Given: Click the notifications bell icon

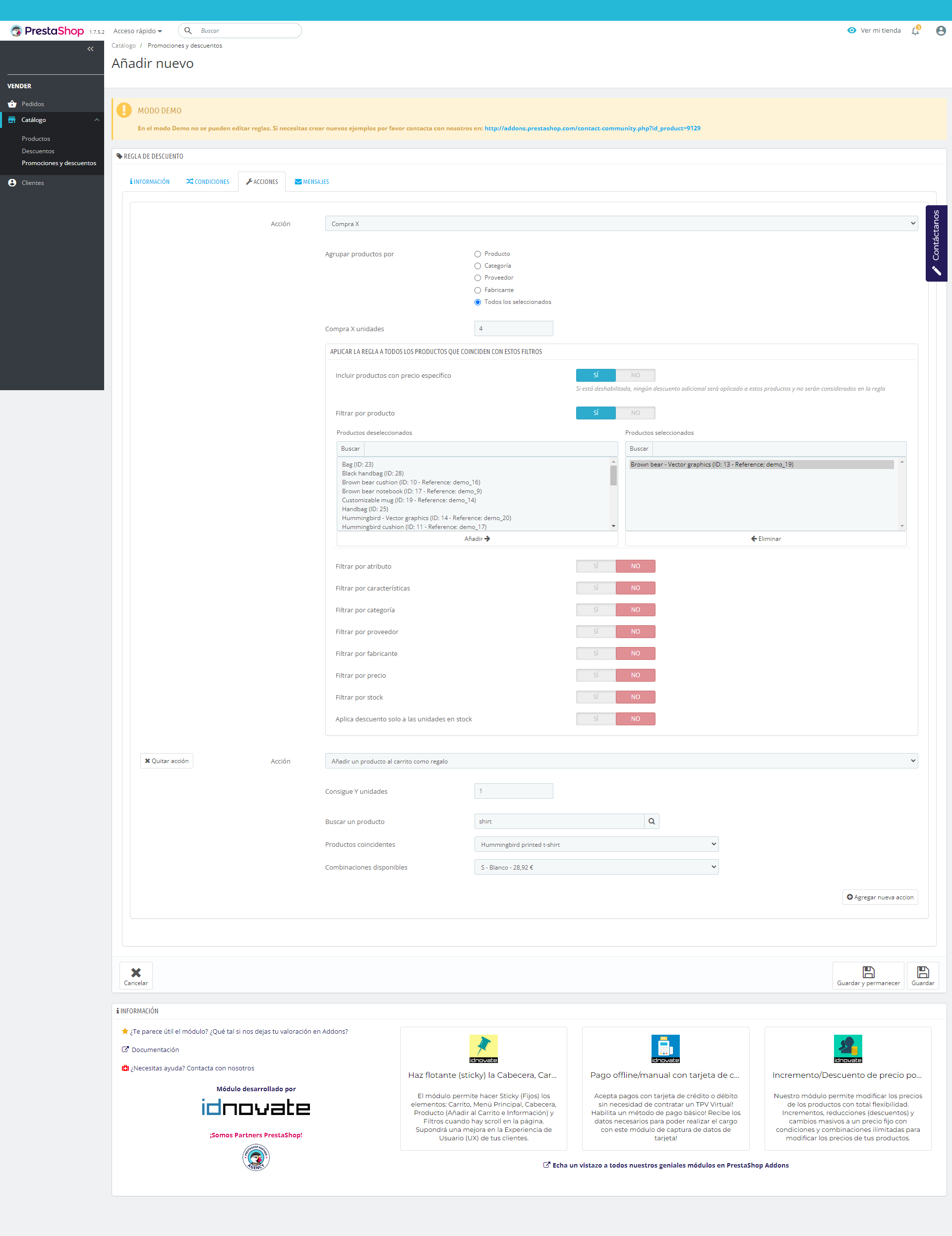Looking at the screenshot, I should pyautogui.click(x=915, y=31).
